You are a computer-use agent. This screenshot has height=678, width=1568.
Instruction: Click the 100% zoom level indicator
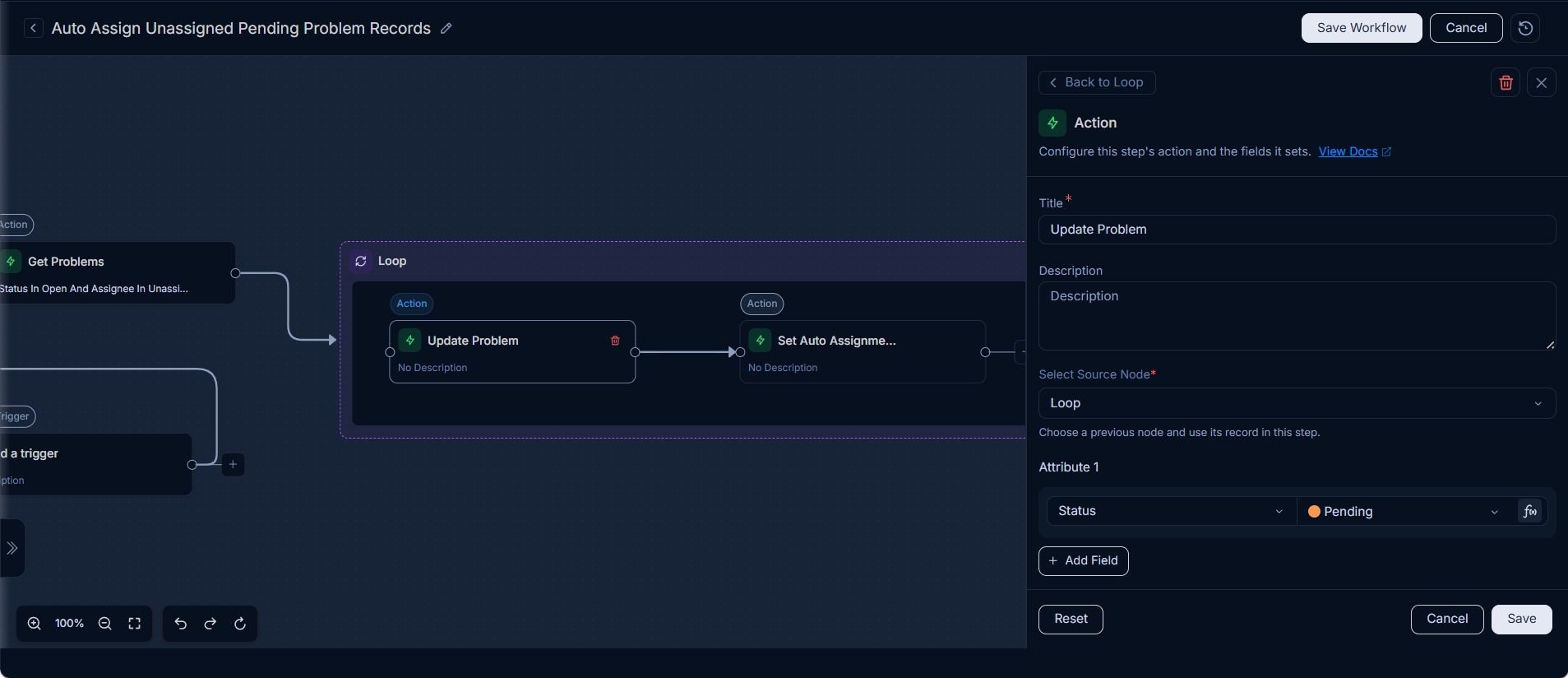pos(69,624)
